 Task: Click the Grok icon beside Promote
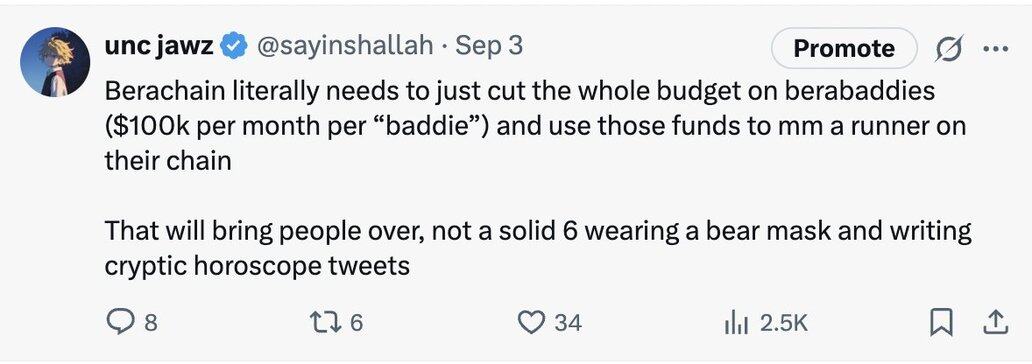point(947,48)
